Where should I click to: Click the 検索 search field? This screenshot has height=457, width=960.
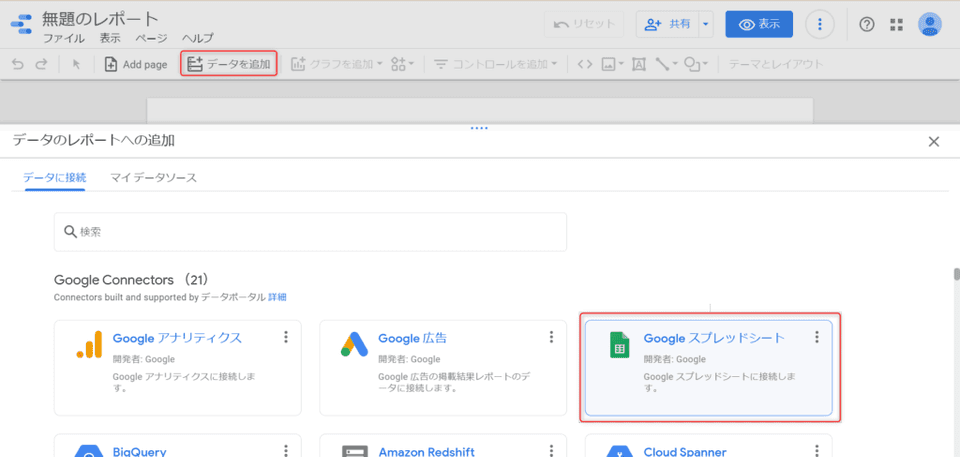coord(310,232)
